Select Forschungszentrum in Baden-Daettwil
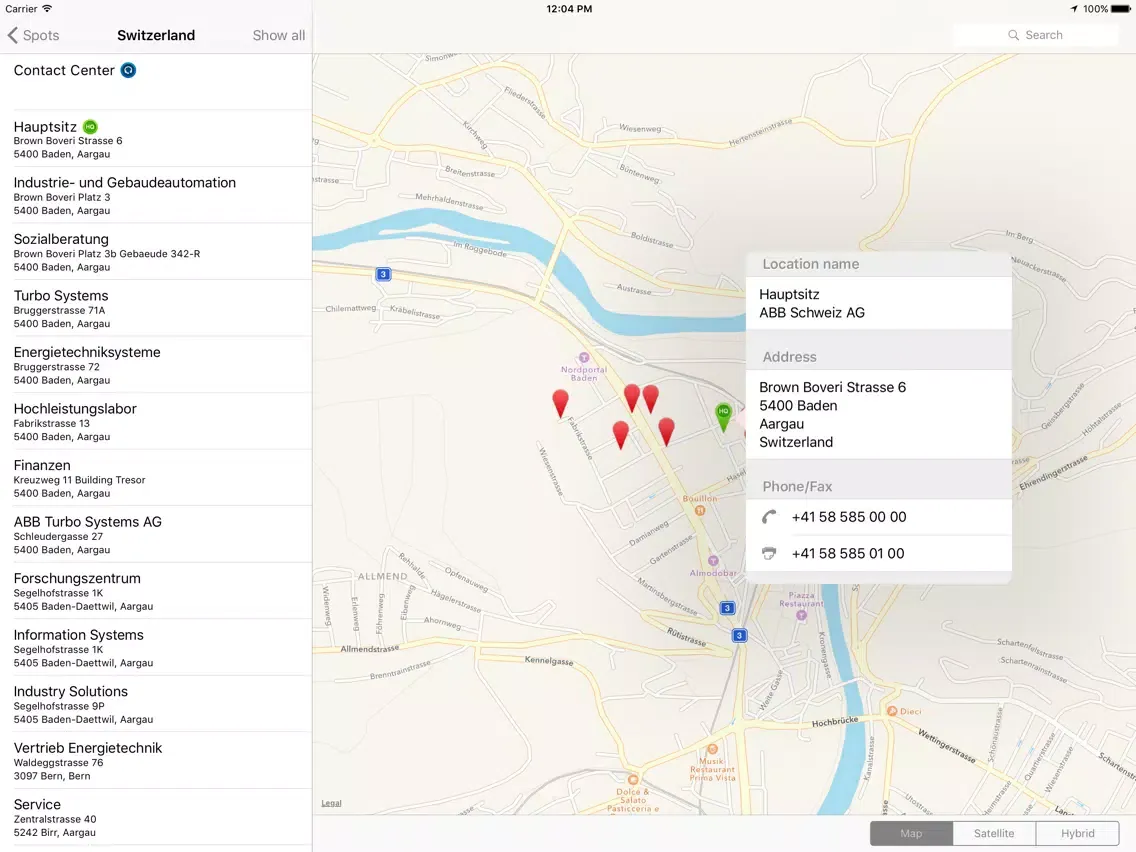 tap(156, 591)
